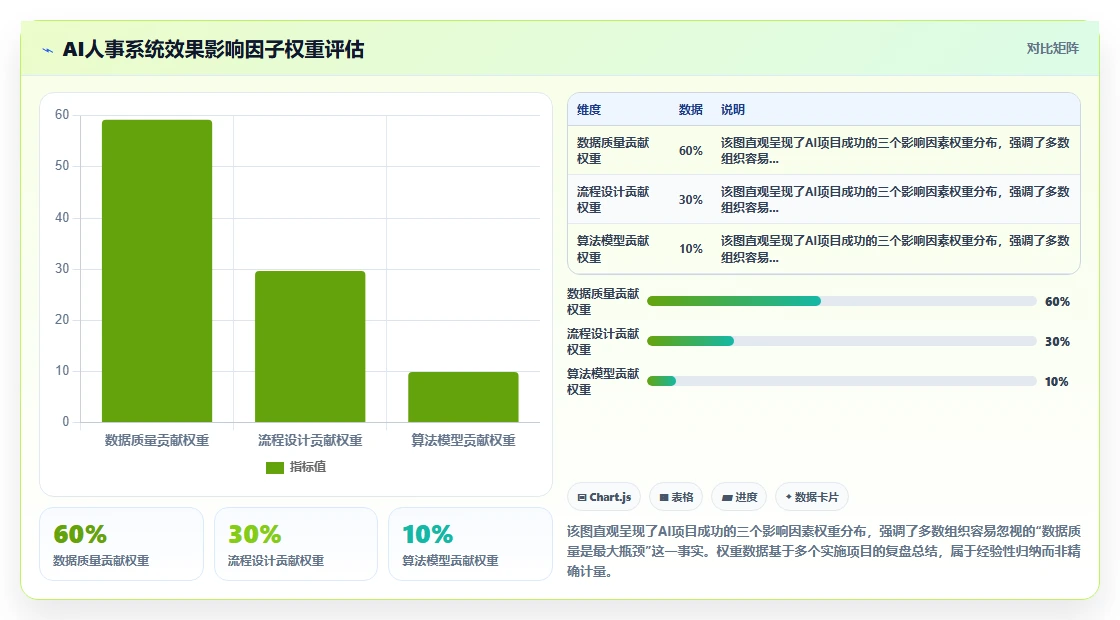Click the 10% cell in the table
This screenshot has width=1120, height=620.
coord(691,249)
